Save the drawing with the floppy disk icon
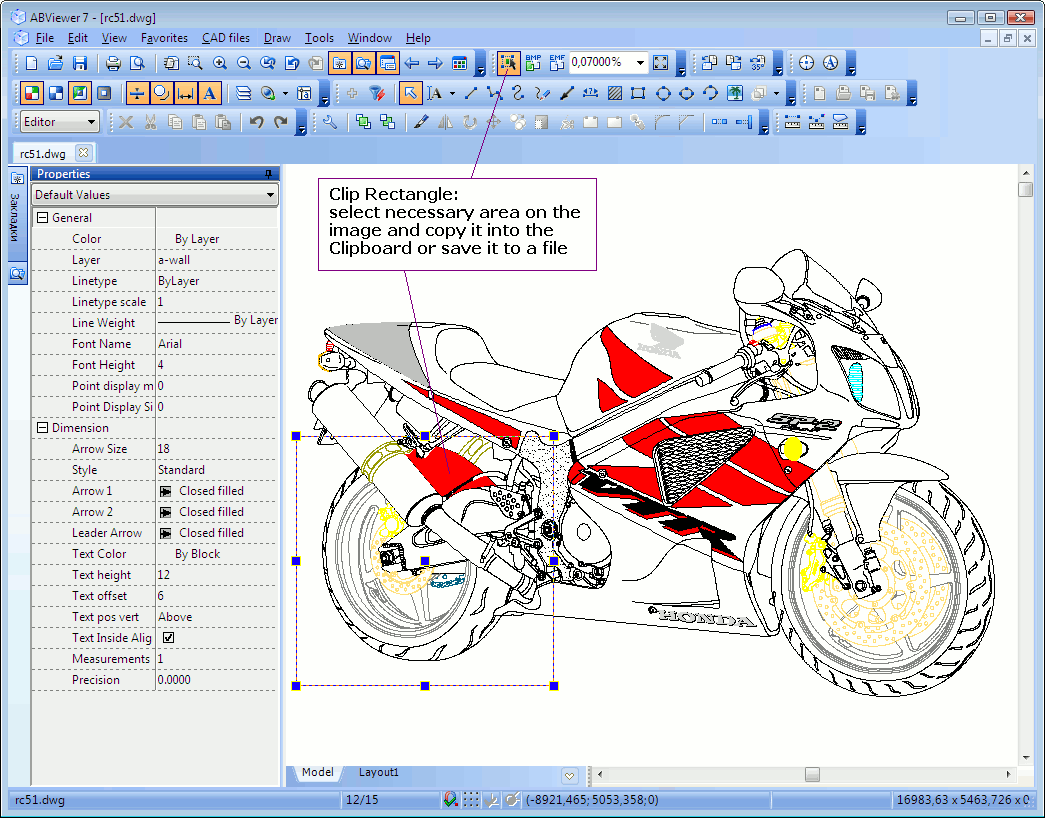The height and width of the screenshot is (818, 1045). click(80, 63)
